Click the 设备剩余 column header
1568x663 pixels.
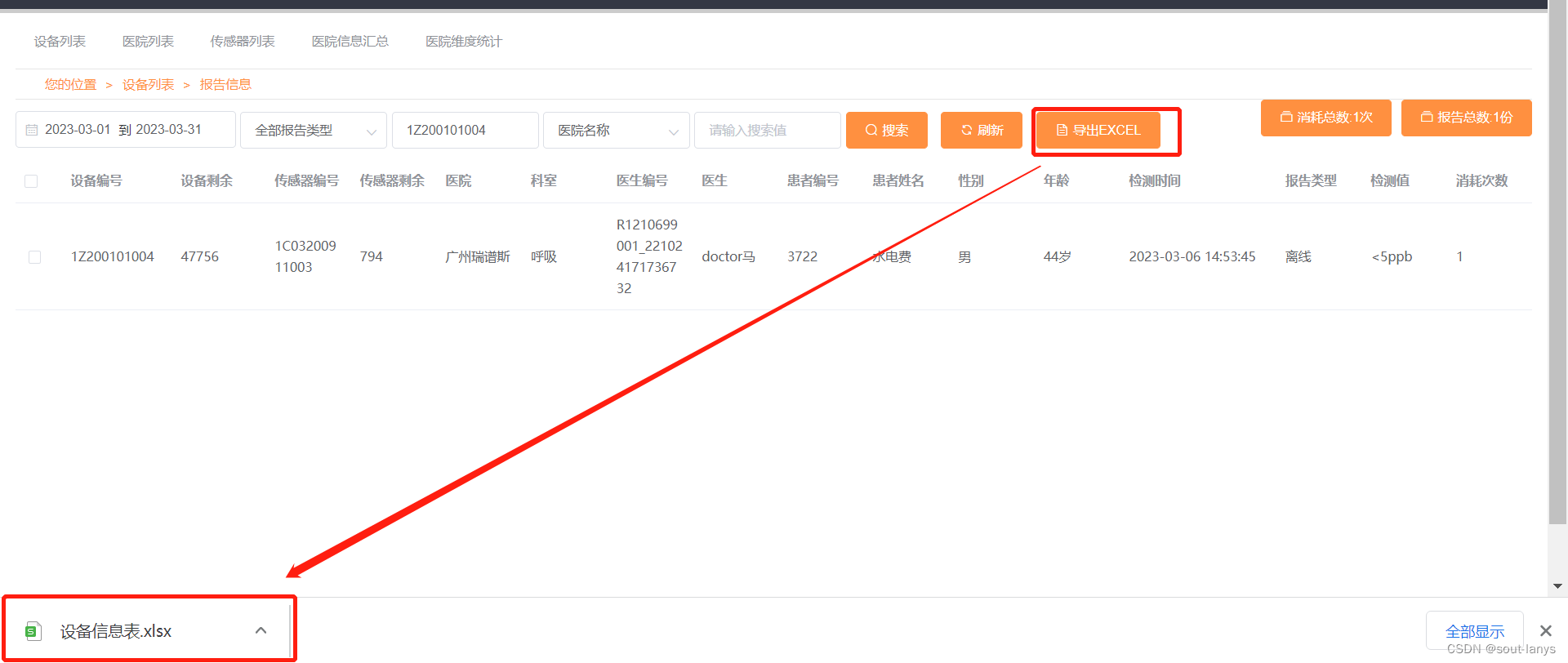207,181
